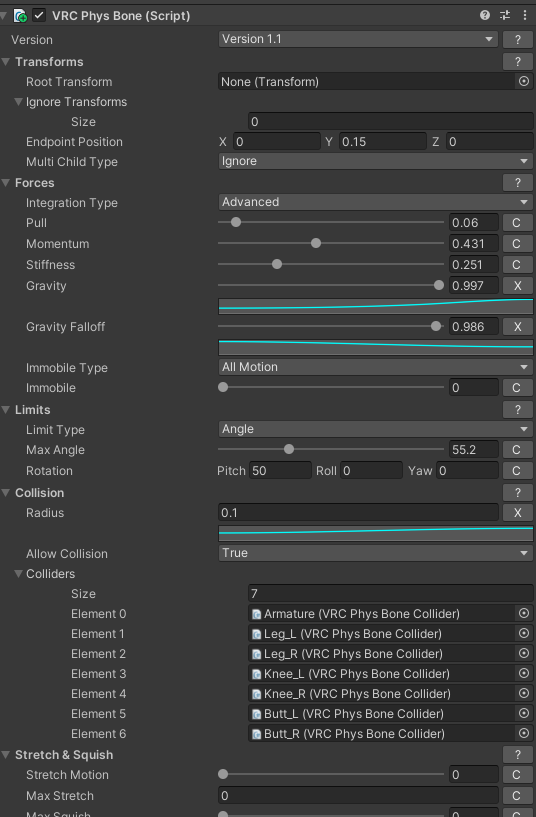The height and width of the screenshot is (817, 536).
Task: Click the Radius value field
Action: click(x=358, y=513)
